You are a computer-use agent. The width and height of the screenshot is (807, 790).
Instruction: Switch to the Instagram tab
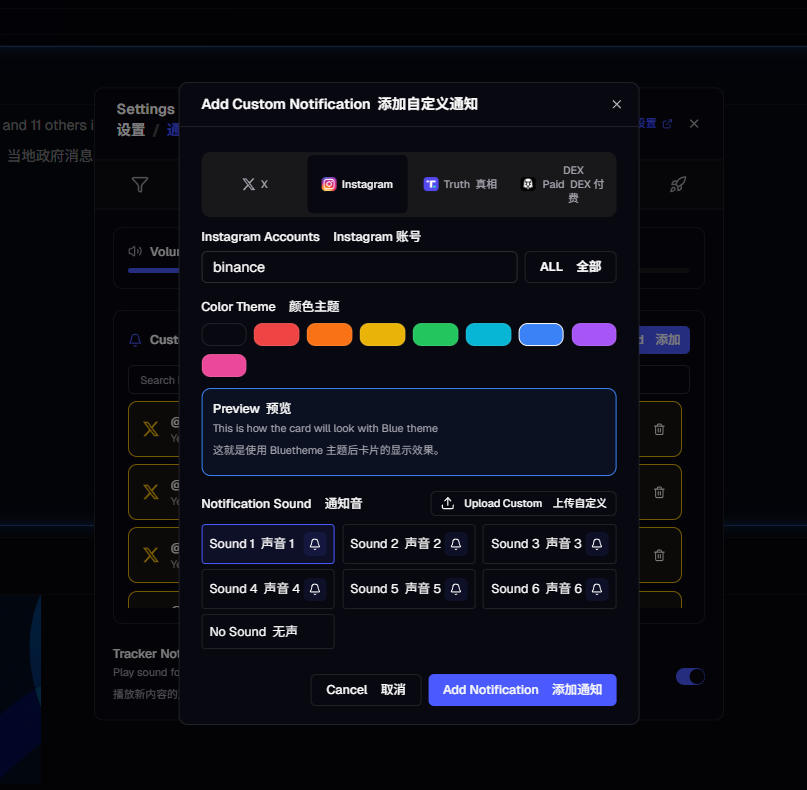click(x=357, y=184)
